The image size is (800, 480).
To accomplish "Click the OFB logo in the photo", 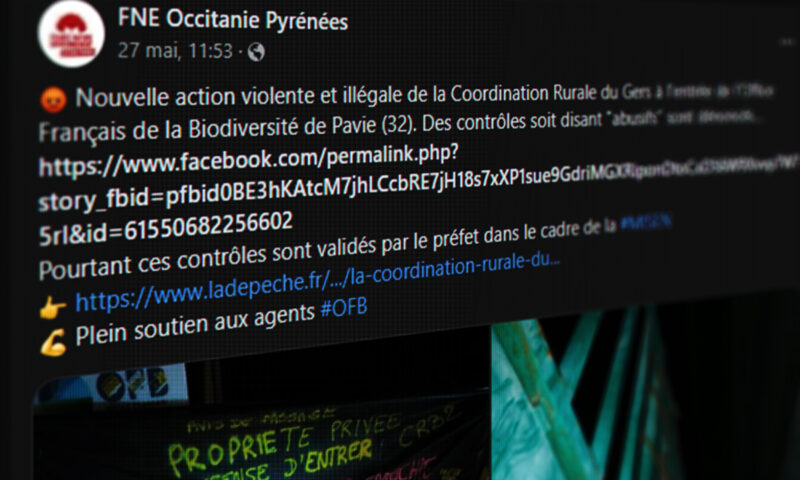I will 134,384.
